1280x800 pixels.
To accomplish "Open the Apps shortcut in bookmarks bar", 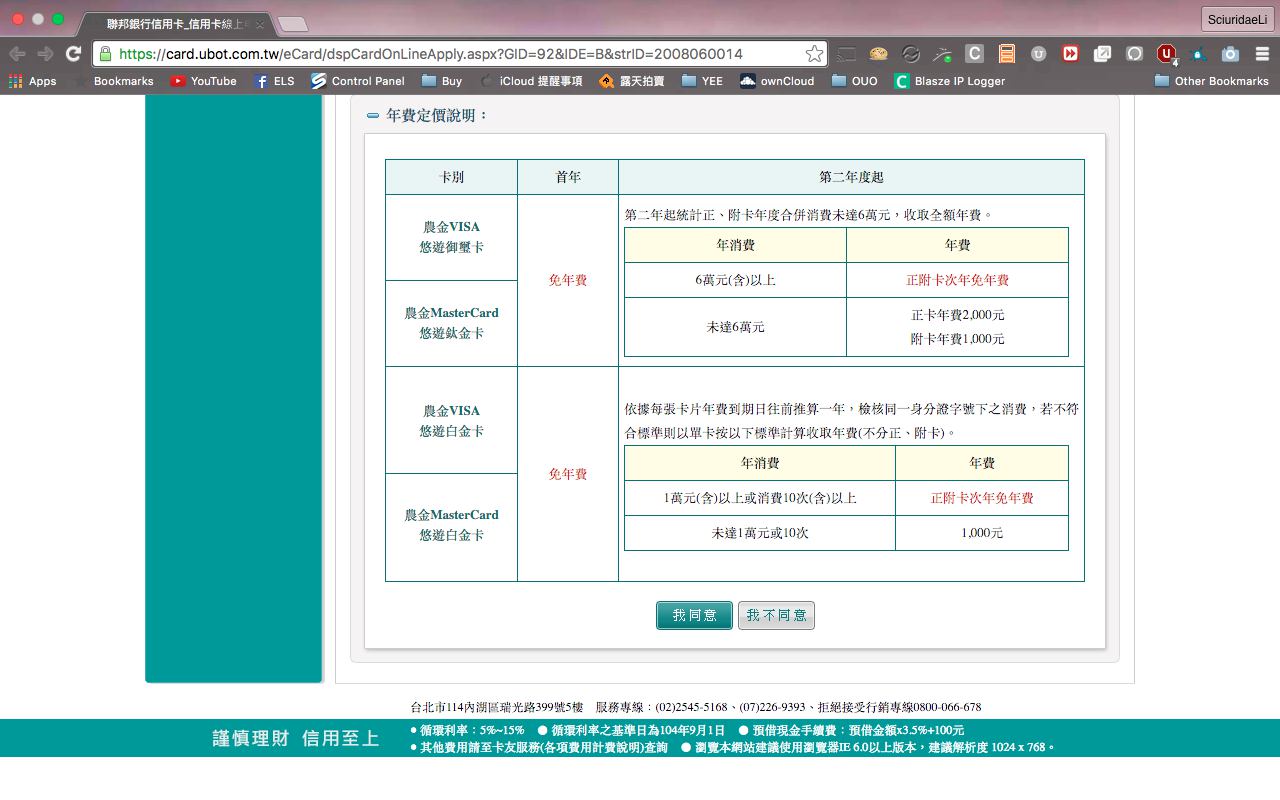I will [32, 81].
